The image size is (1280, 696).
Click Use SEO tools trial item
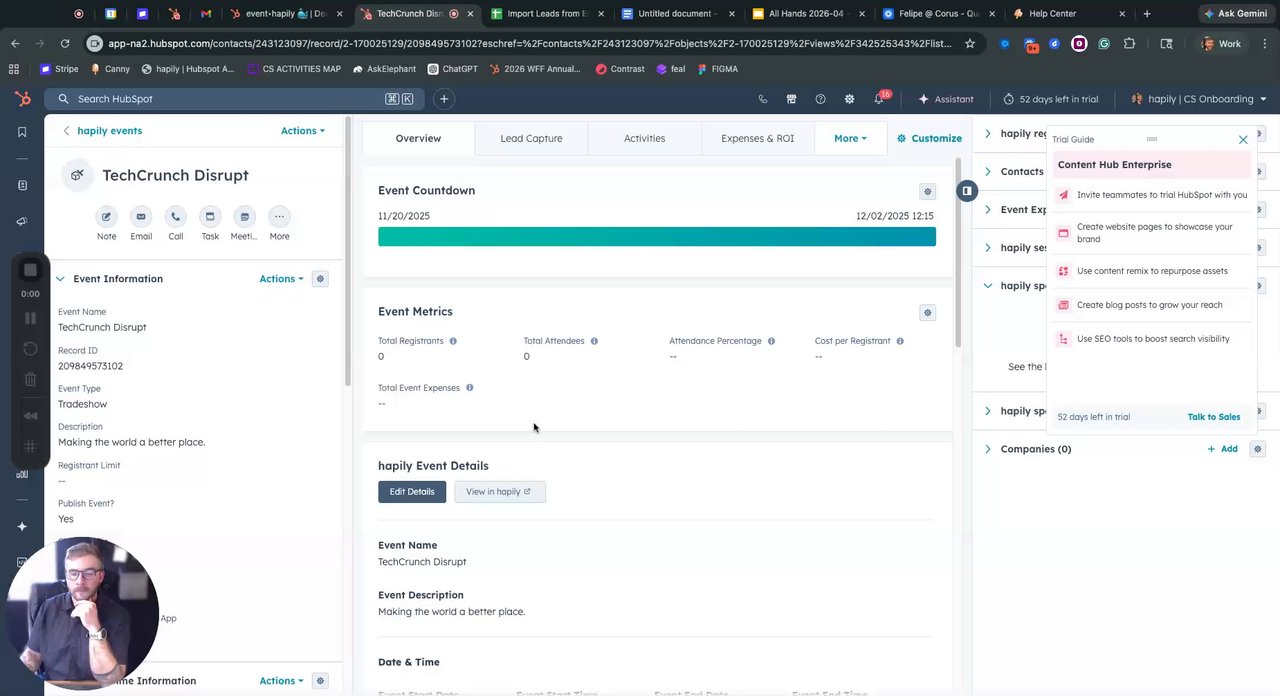pos(1152,339)
